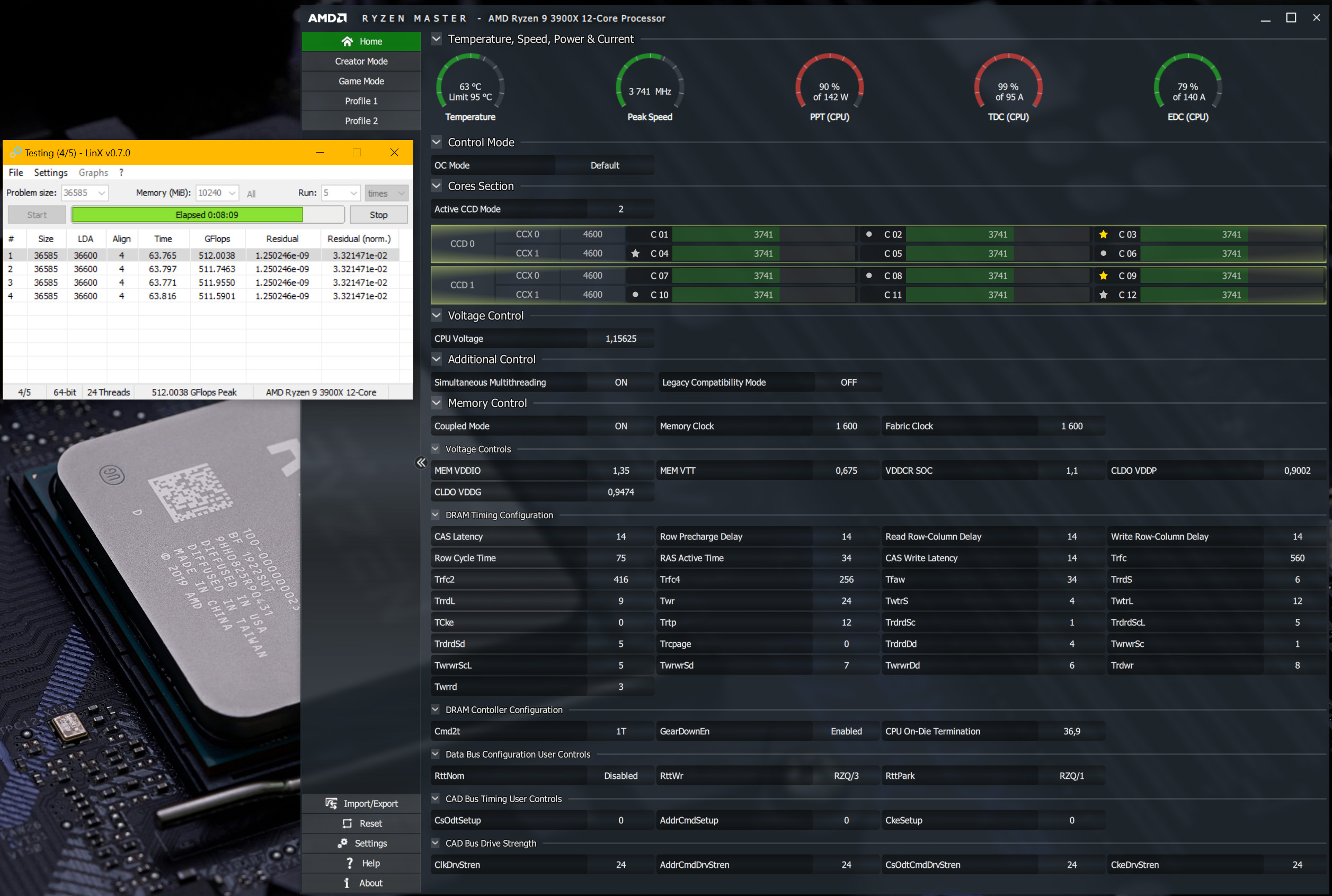Toggle Coupled Mode ON value
Viewport: 1332px width, 896px height.
click(x=620, y=427)
